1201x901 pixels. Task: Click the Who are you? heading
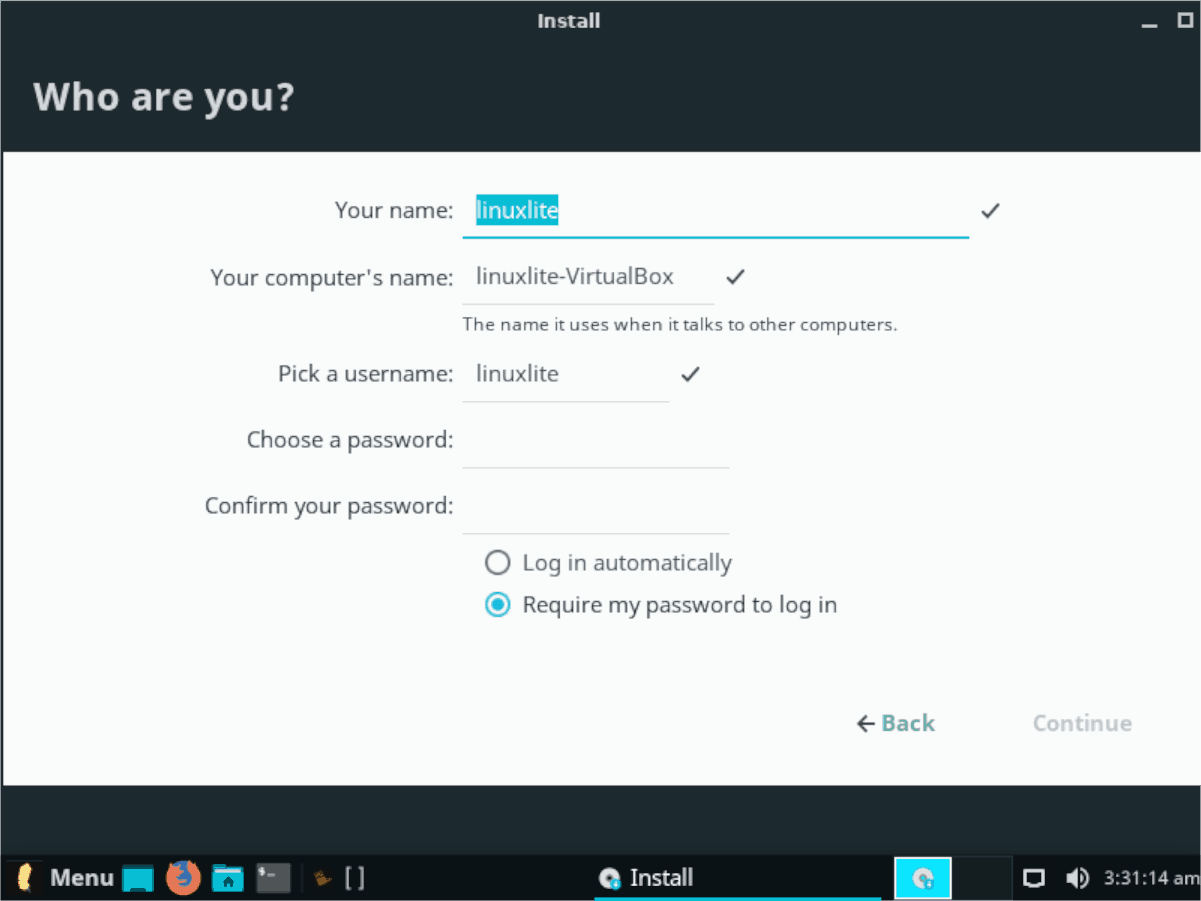coord(164,98)
